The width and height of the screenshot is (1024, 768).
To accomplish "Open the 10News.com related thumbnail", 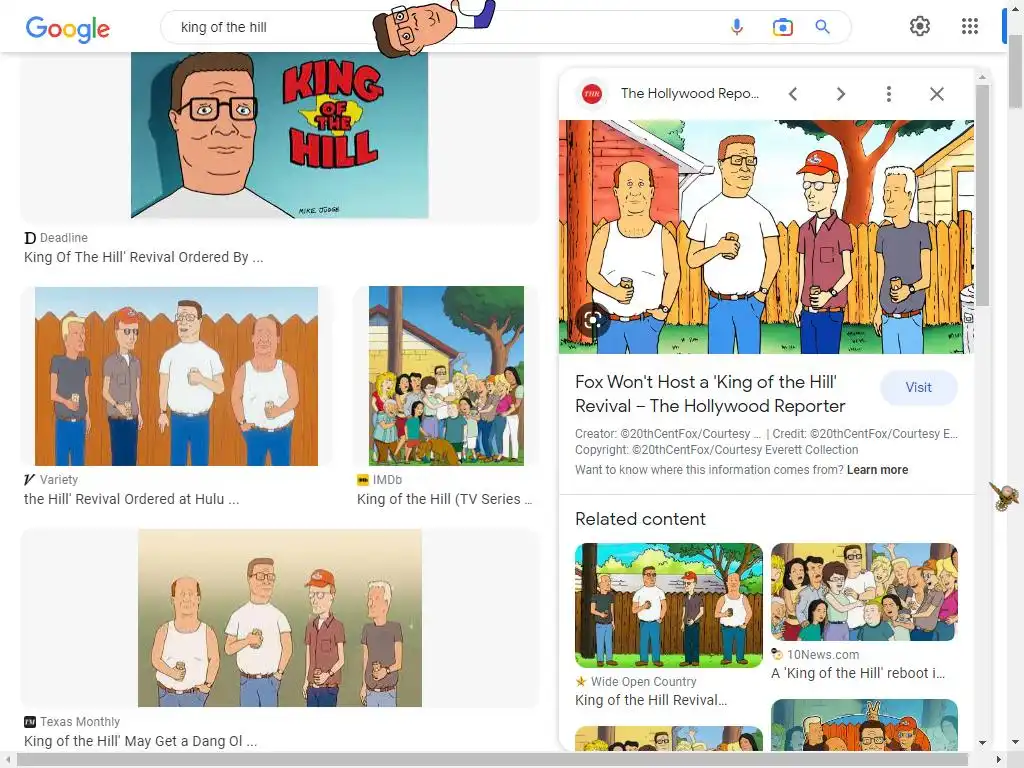I will pyautogui.click(x=864, y=592).
